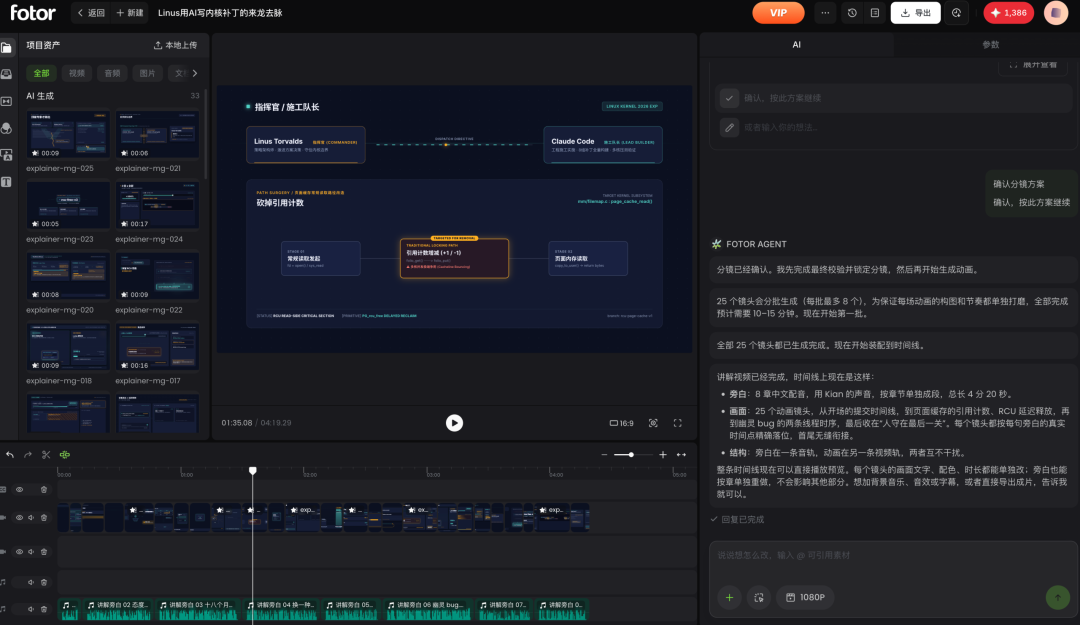Adjust the timeline zoom slider handle
Screen dimensions: 1080x625
pyautogui.click(x=631, y=455)
